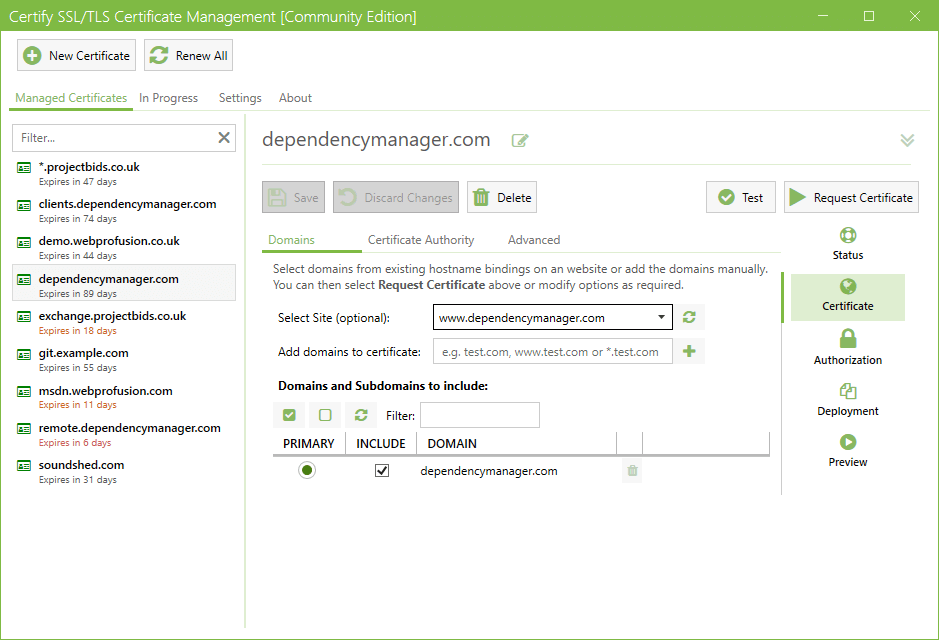Select the Primary domain radio button
Viewport: 939px width, 640px height.
[307, 471]
